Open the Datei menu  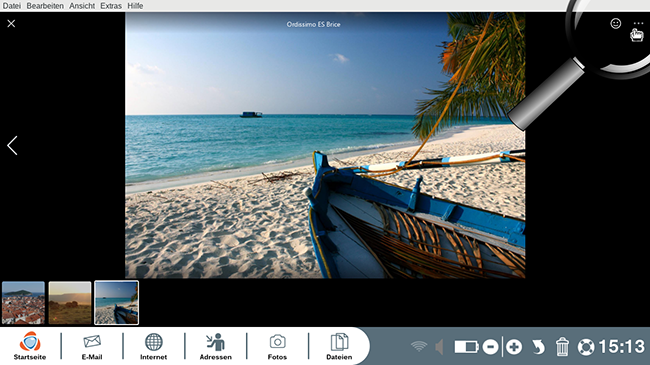12,6
